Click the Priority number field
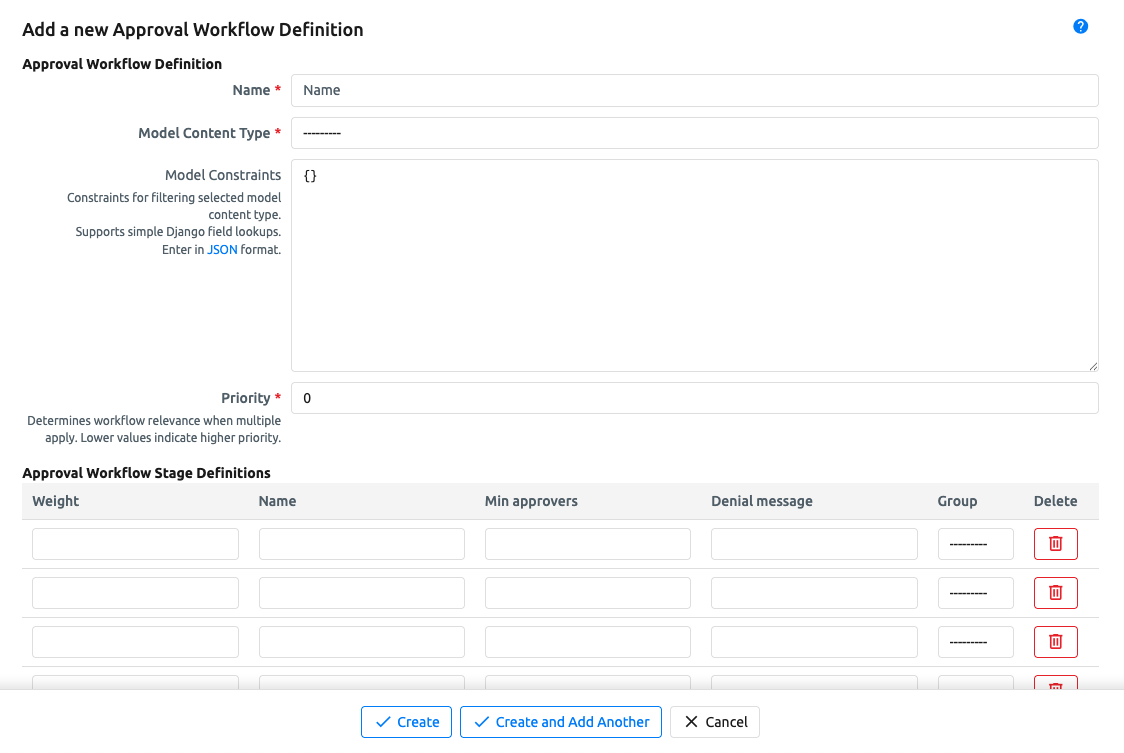 694,398
